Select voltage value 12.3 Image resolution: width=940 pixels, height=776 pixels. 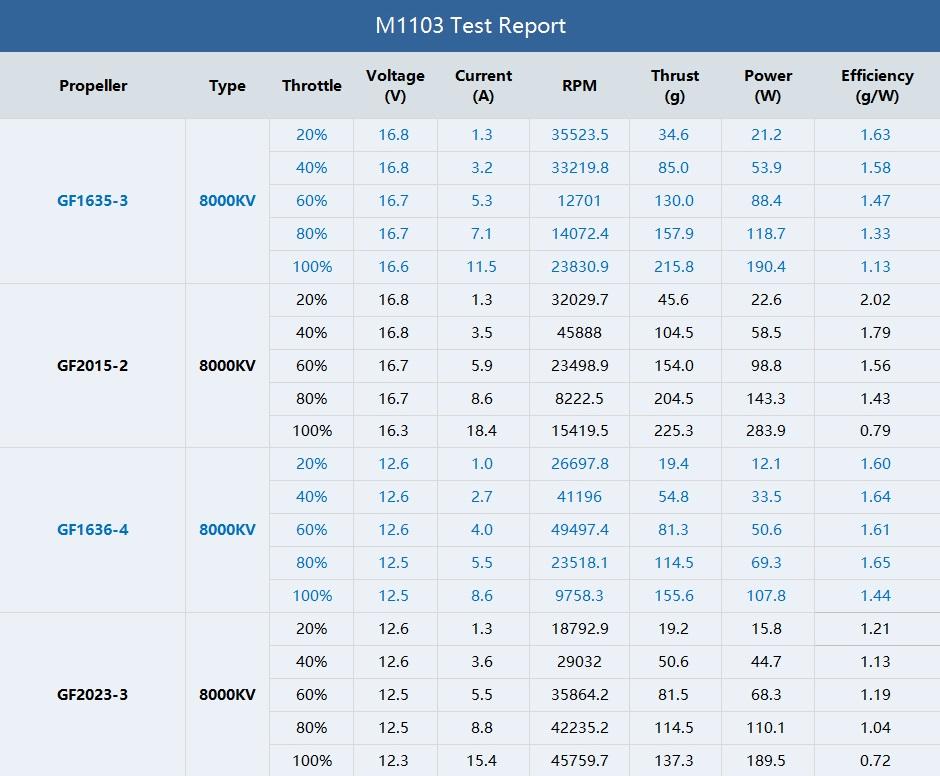click(393, 760)
